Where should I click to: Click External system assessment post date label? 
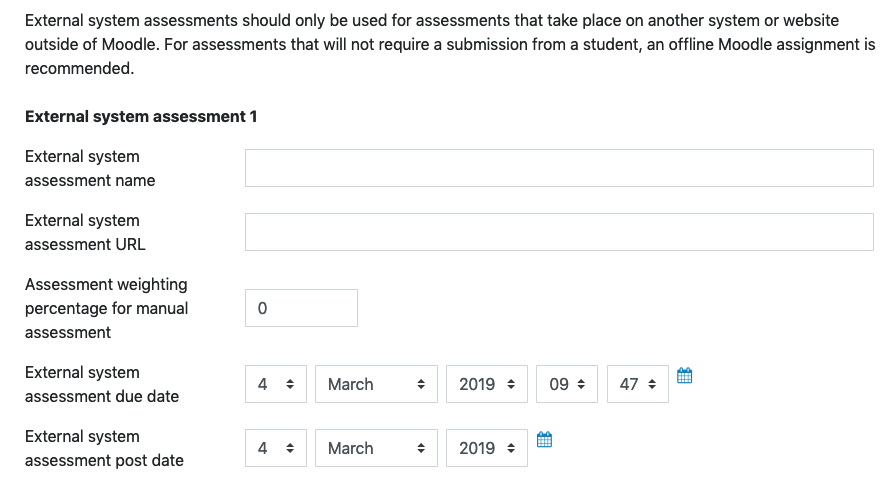pyautogui.click(x=104, y=448)
